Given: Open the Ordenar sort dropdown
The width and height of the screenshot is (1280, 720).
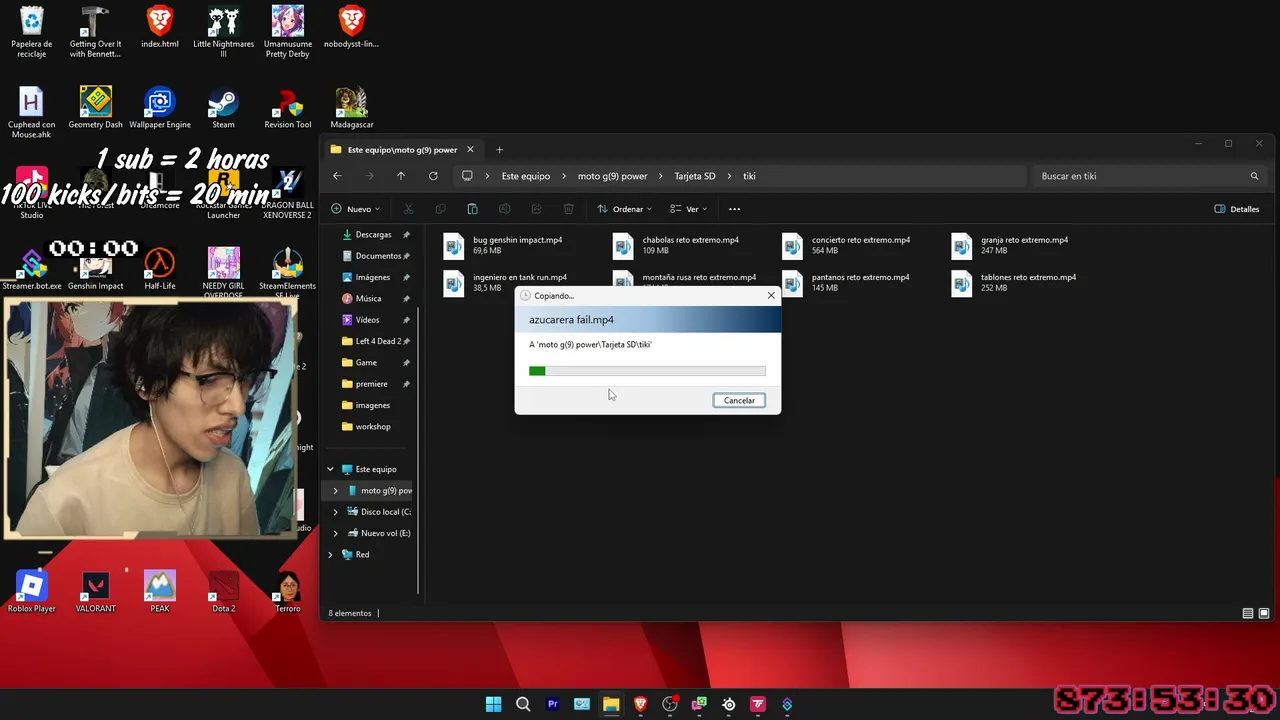Looking at the screenshot, I should (x=624, y=209).
